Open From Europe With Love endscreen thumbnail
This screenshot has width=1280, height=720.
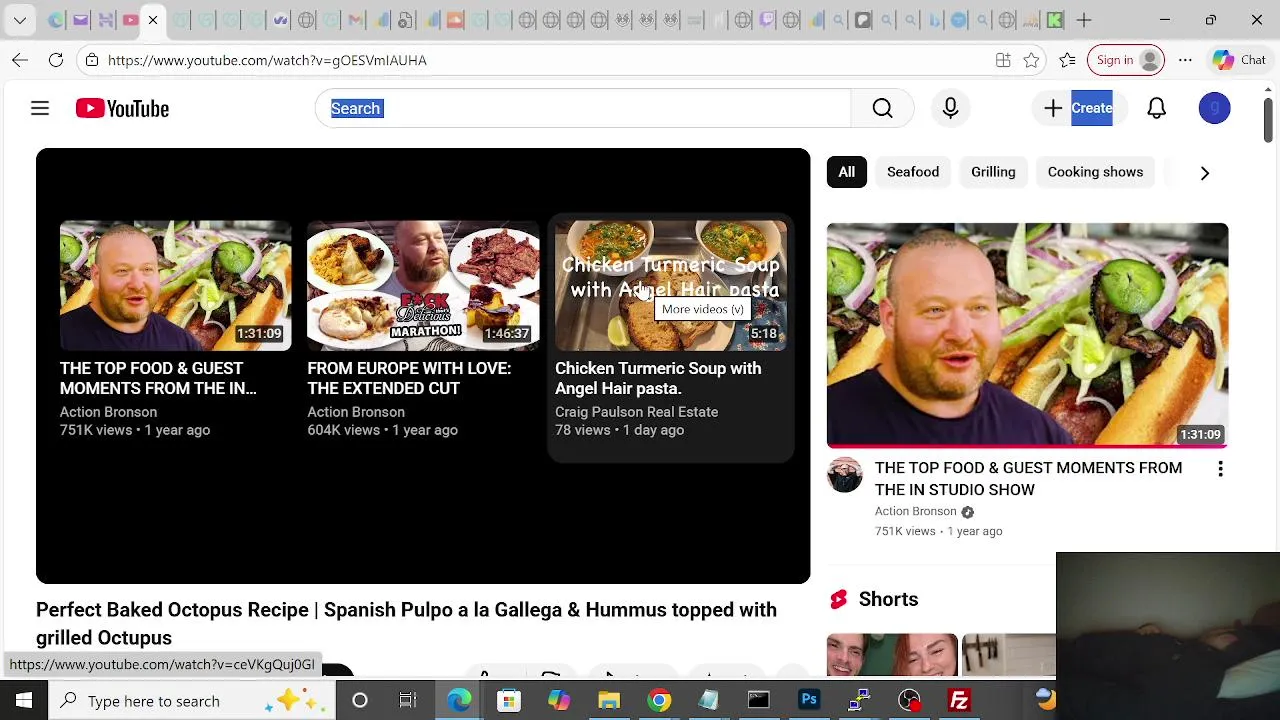click(x=423, y=285)
